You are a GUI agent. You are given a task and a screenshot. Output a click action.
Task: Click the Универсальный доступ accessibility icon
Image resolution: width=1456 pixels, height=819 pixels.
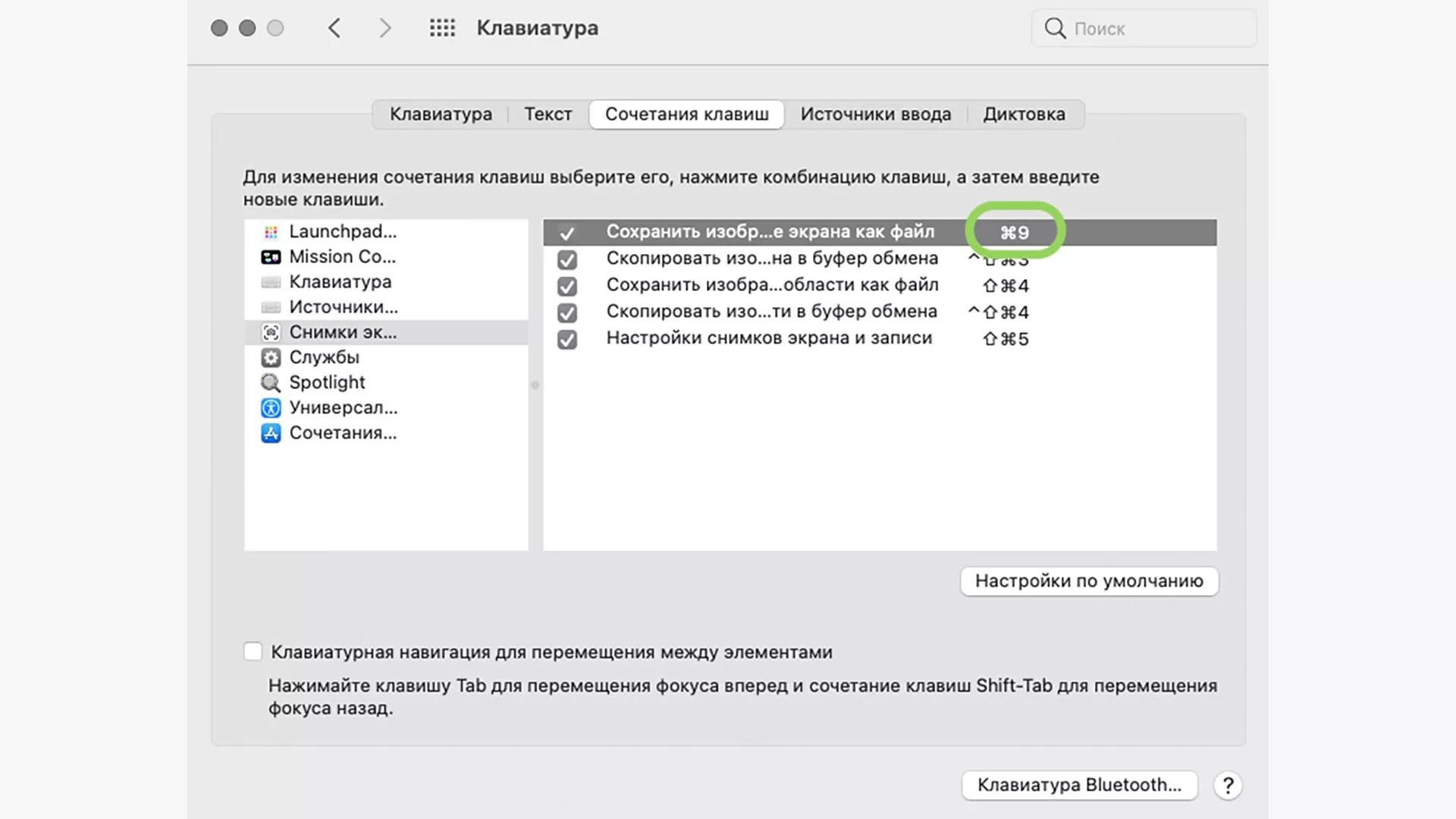[271, 408]
